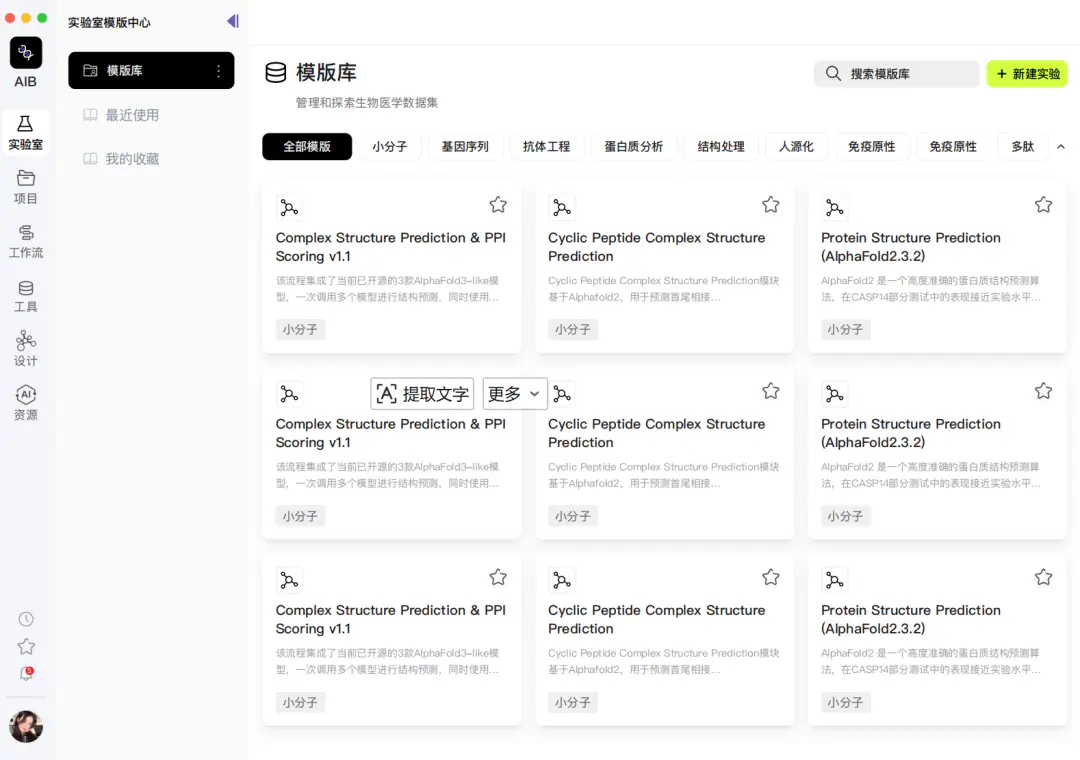Select the 基因序列 category tab
This screenshot has height=760, width=1080.
pos(465,146)
